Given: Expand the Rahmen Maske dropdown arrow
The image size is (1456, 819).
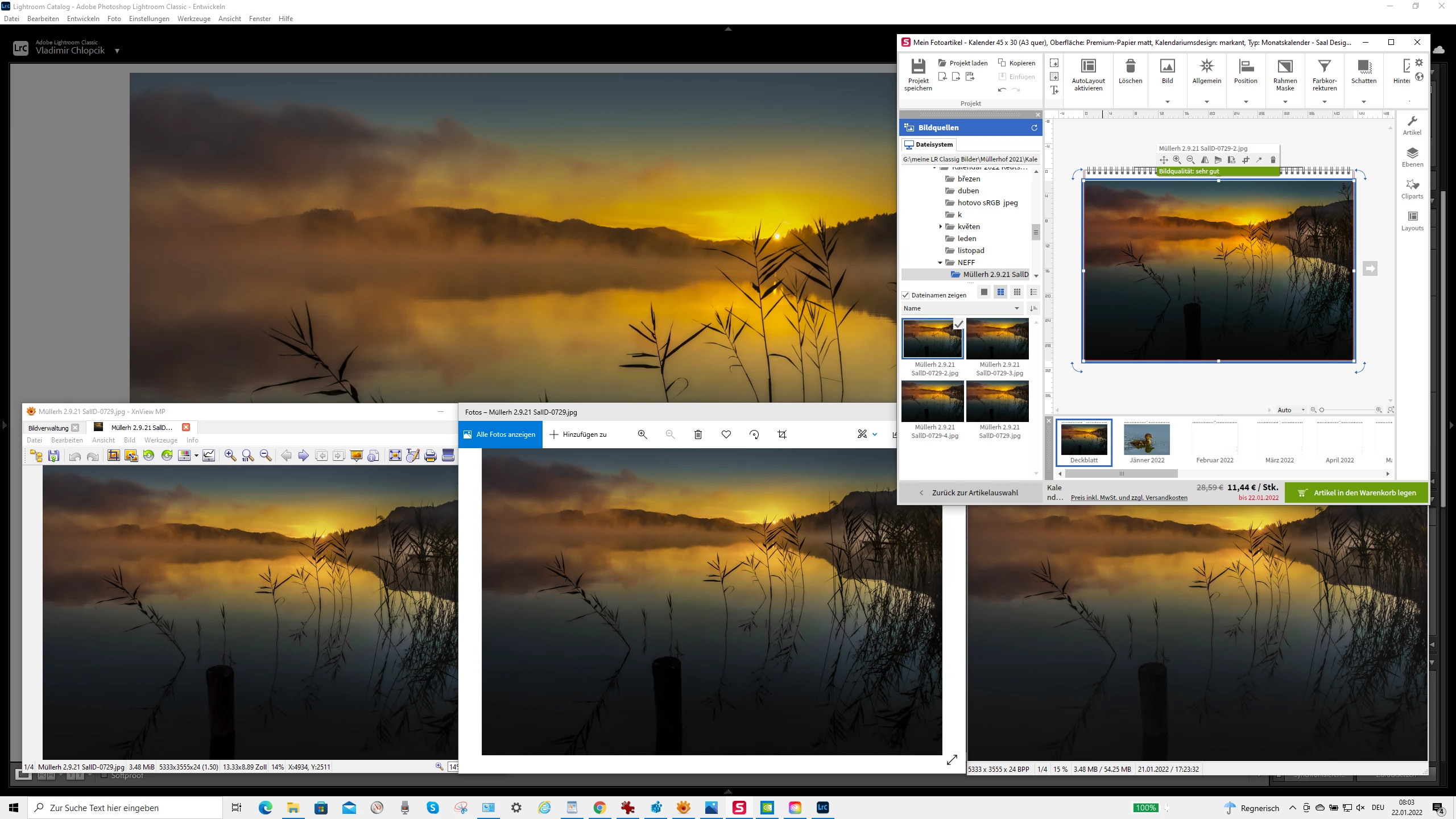Looking at the screenshot, I should coord(1285,102).
